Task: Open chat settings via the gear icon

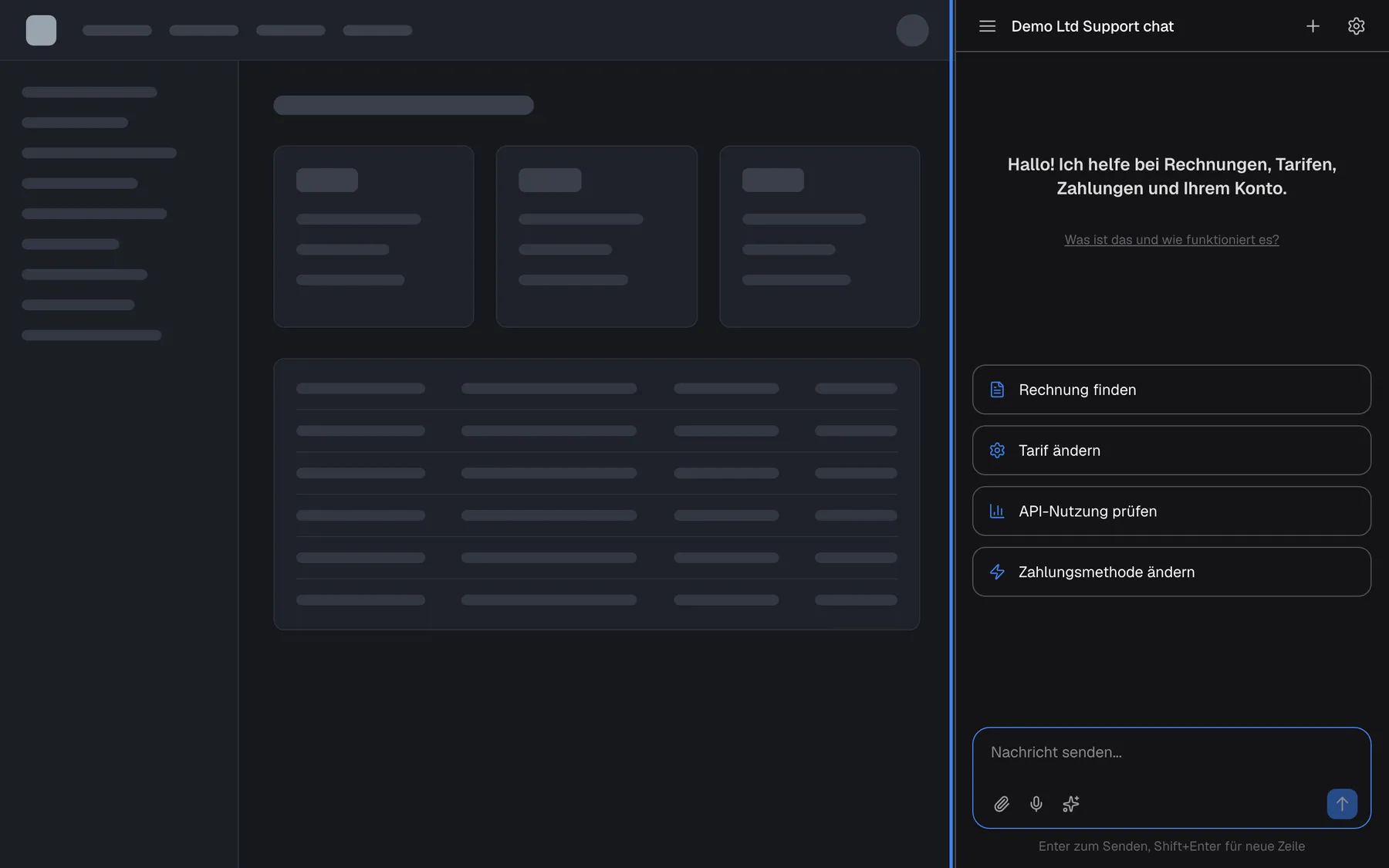Action: (x=1356, y=26)
